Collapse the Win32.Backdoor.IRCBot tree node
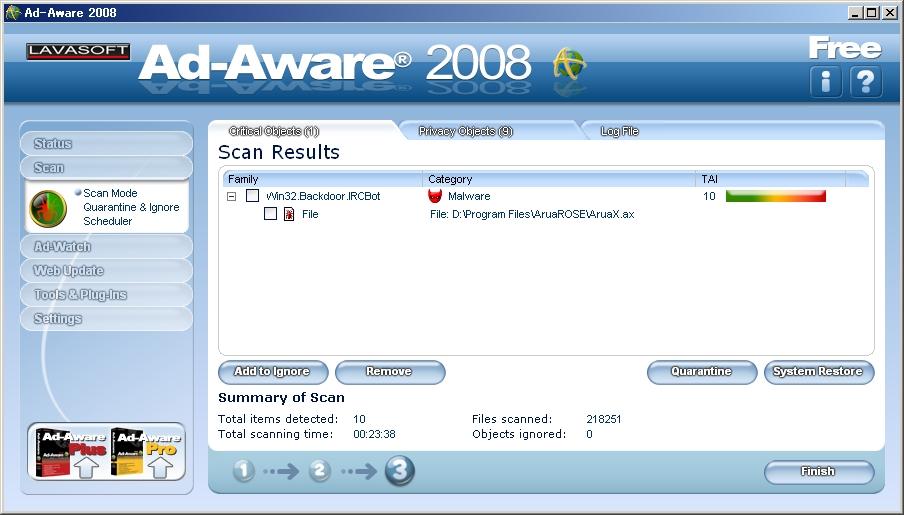 coord(232,196)
